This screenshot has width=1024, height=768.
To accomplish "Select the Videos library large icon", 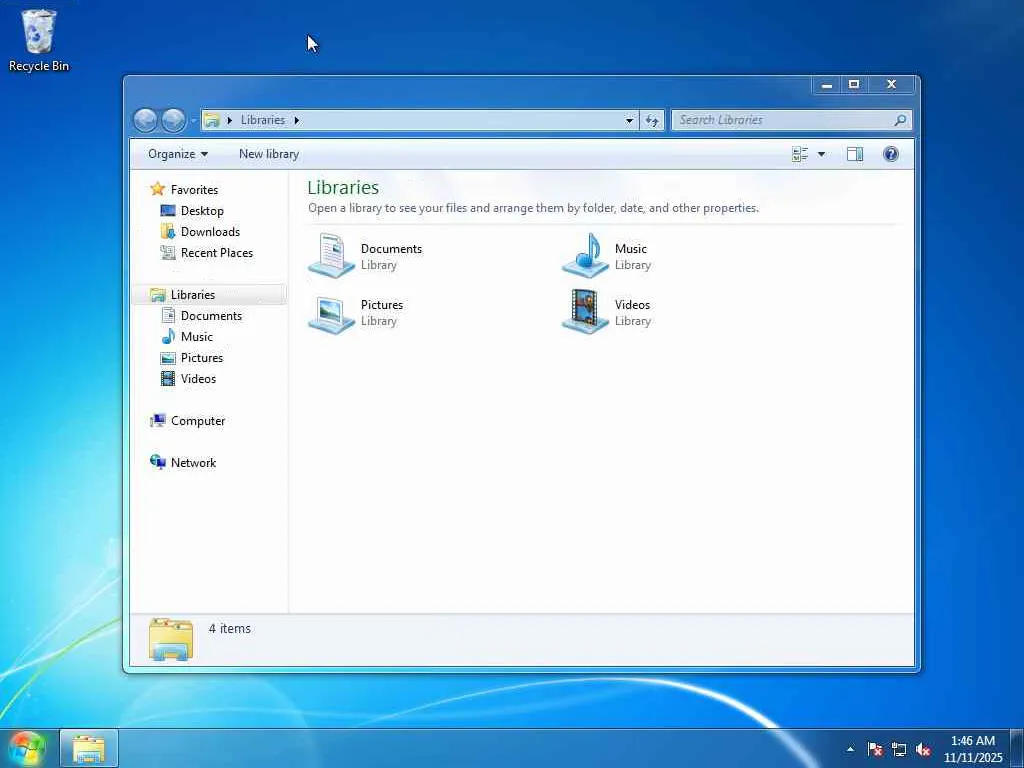I will tap(585, 312).
